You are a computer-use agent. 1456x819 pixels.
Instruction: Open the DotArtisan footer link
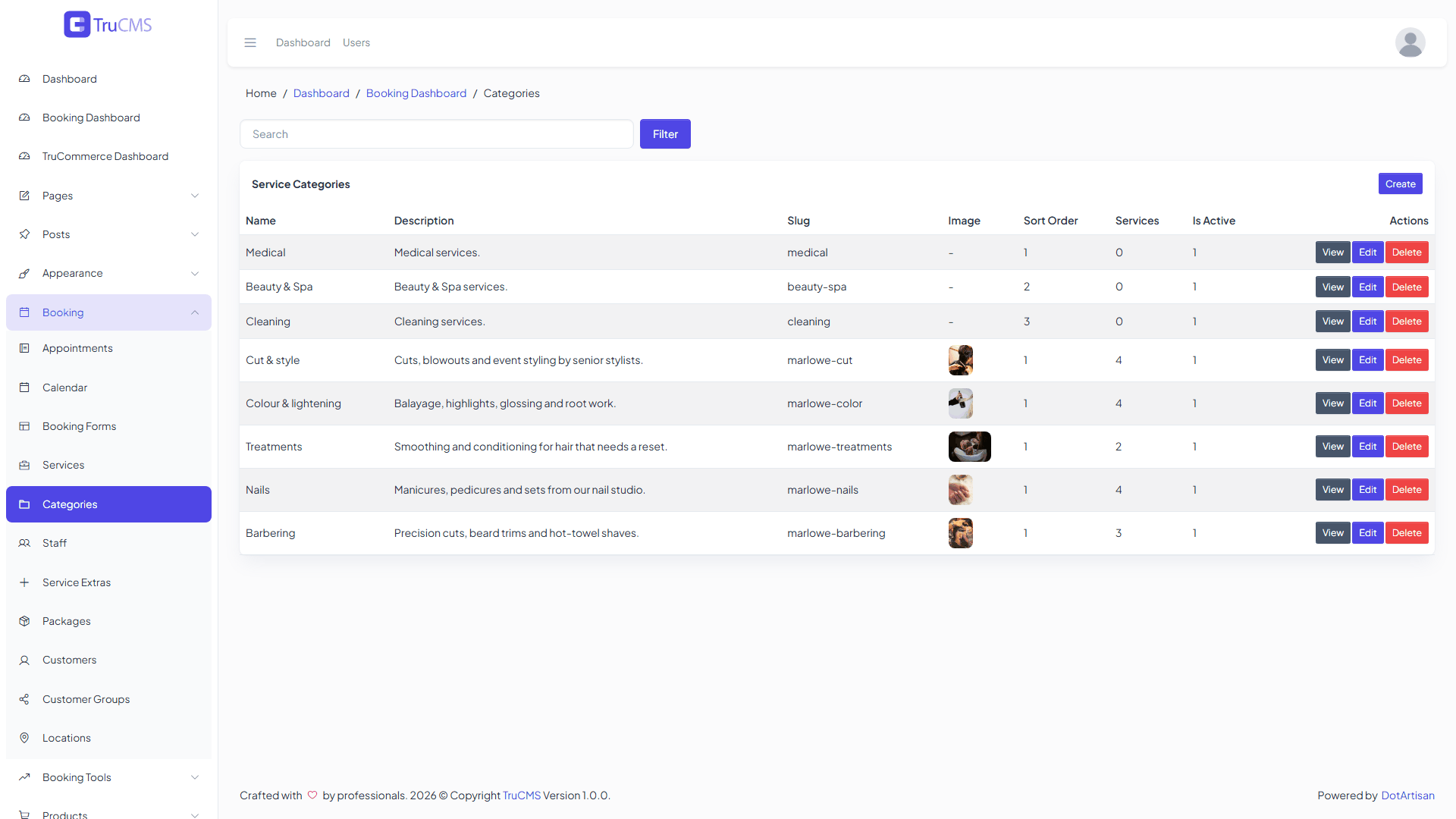tap(1407, 795)
